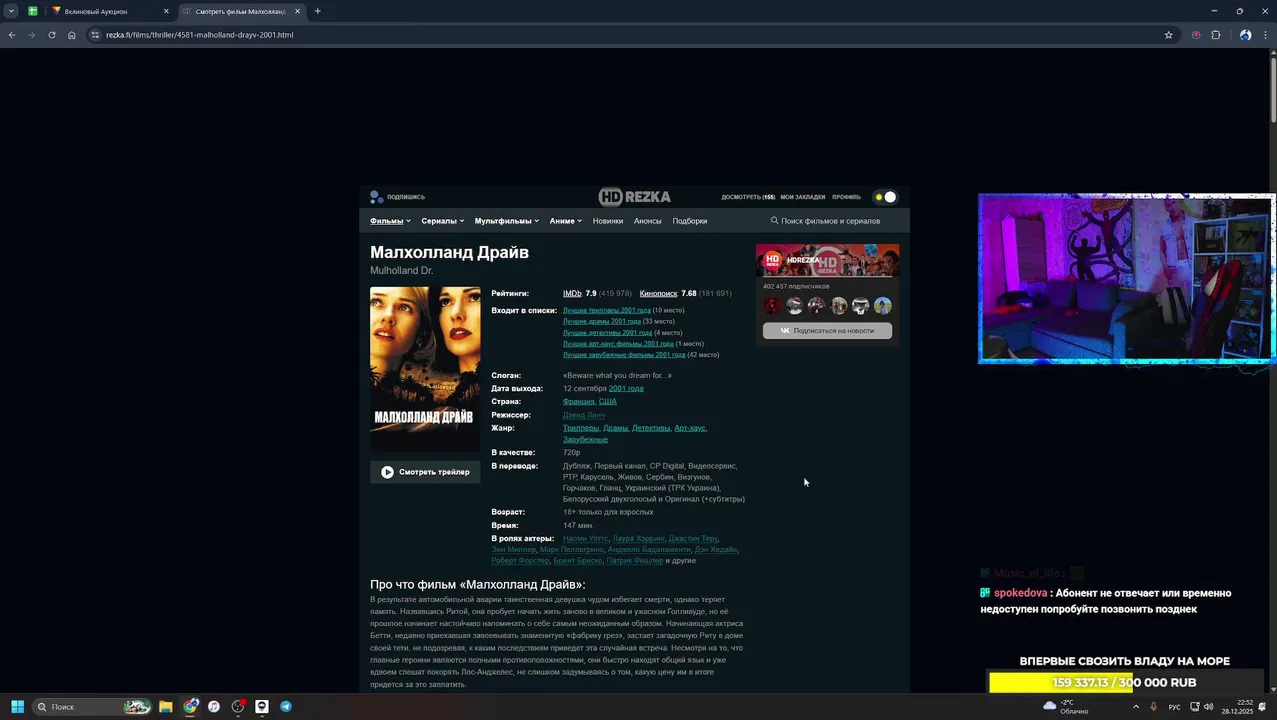This screenshot has height=720, width=1277.
Task: Open actor Роберт Форстер's page
Action: tap(520, 561)
